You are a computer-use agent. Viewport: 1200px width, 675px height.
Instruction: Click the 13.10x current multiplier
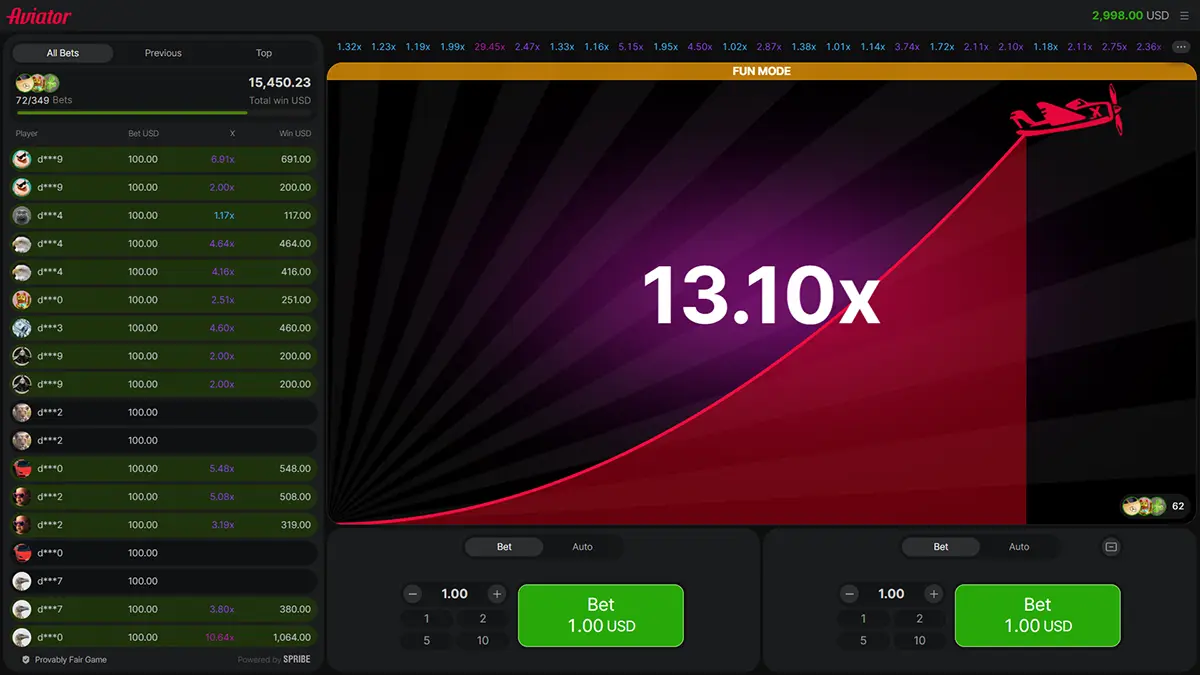760,297
